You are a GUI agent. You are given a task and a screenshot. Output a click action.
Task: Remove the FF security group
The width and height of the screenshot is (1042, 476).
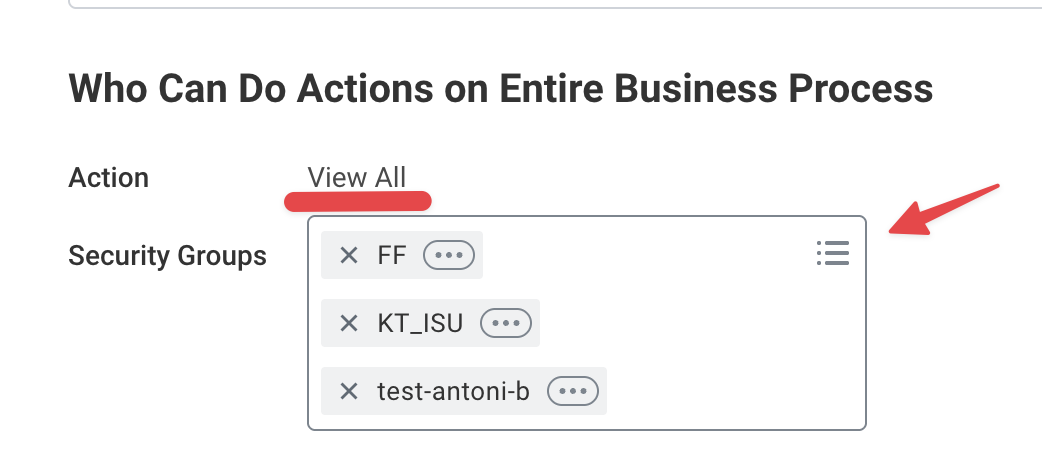coord(349,255)
